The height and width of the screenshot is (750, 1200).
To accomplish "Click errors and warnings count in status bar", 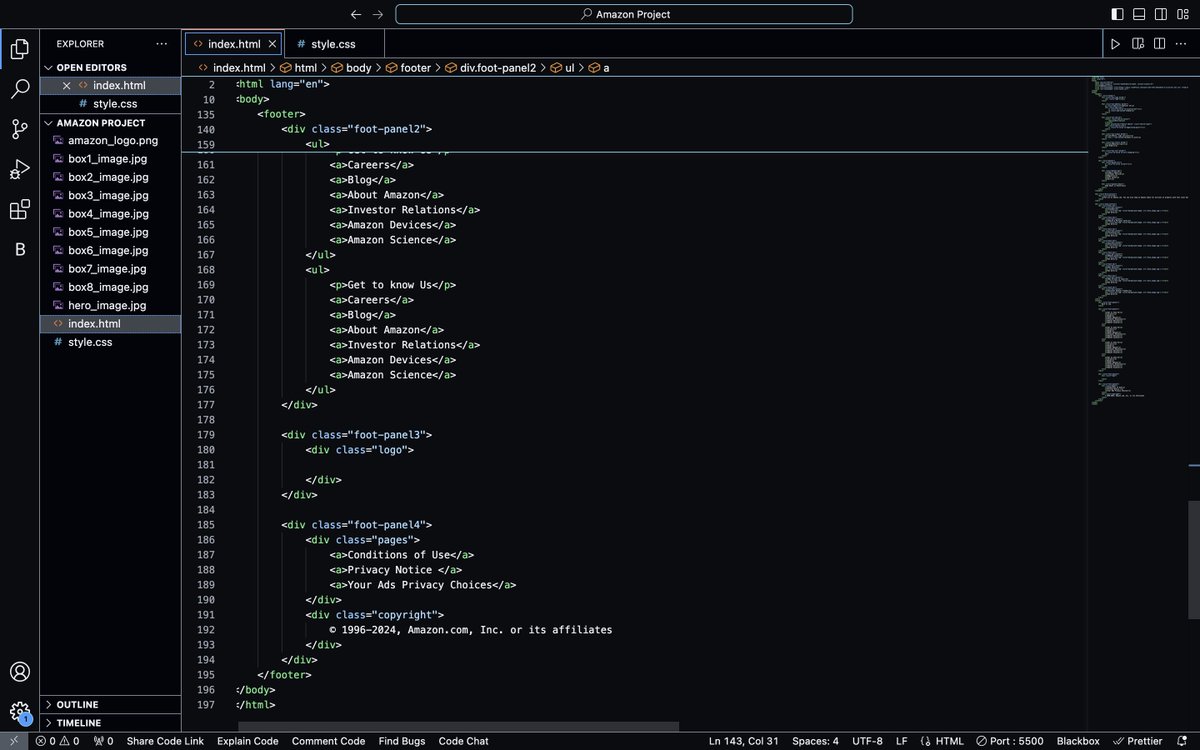I will [58, 741].
